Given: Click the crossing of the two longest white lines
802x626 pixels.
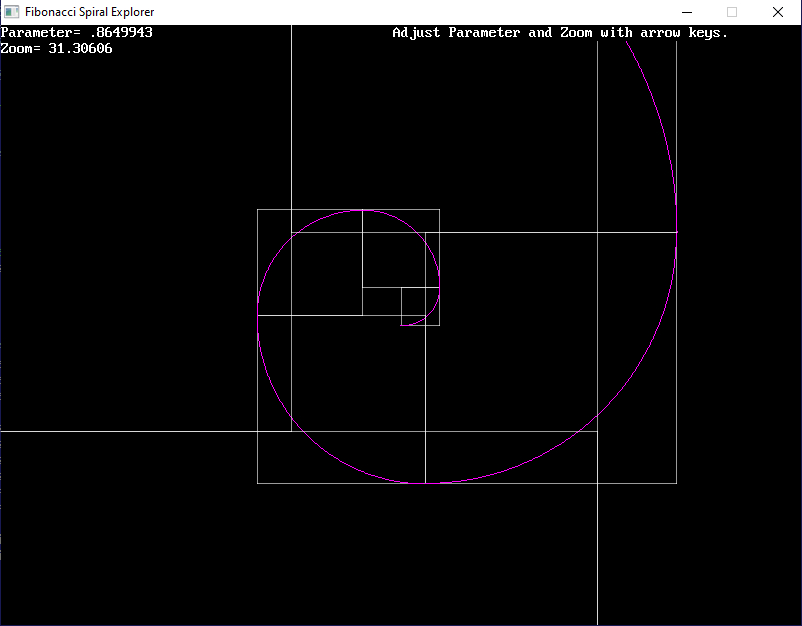Looking at the screenshot, I should [597, 431].
